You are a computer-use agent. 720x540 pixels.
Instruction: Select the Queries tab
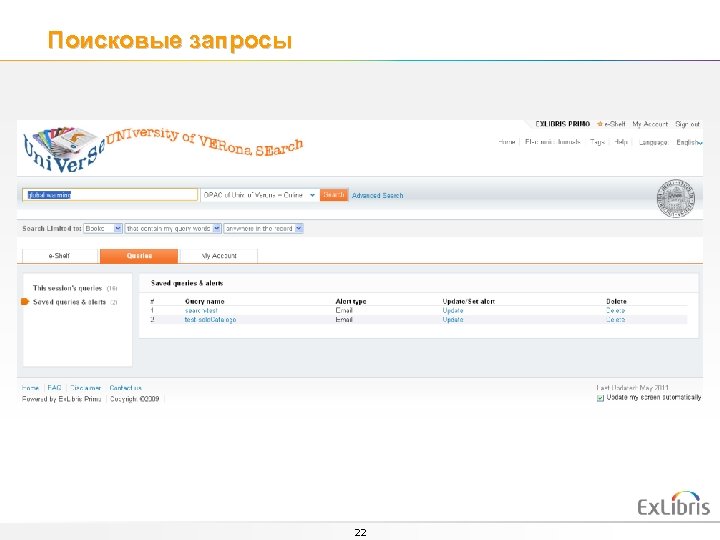tap(139, 256)
